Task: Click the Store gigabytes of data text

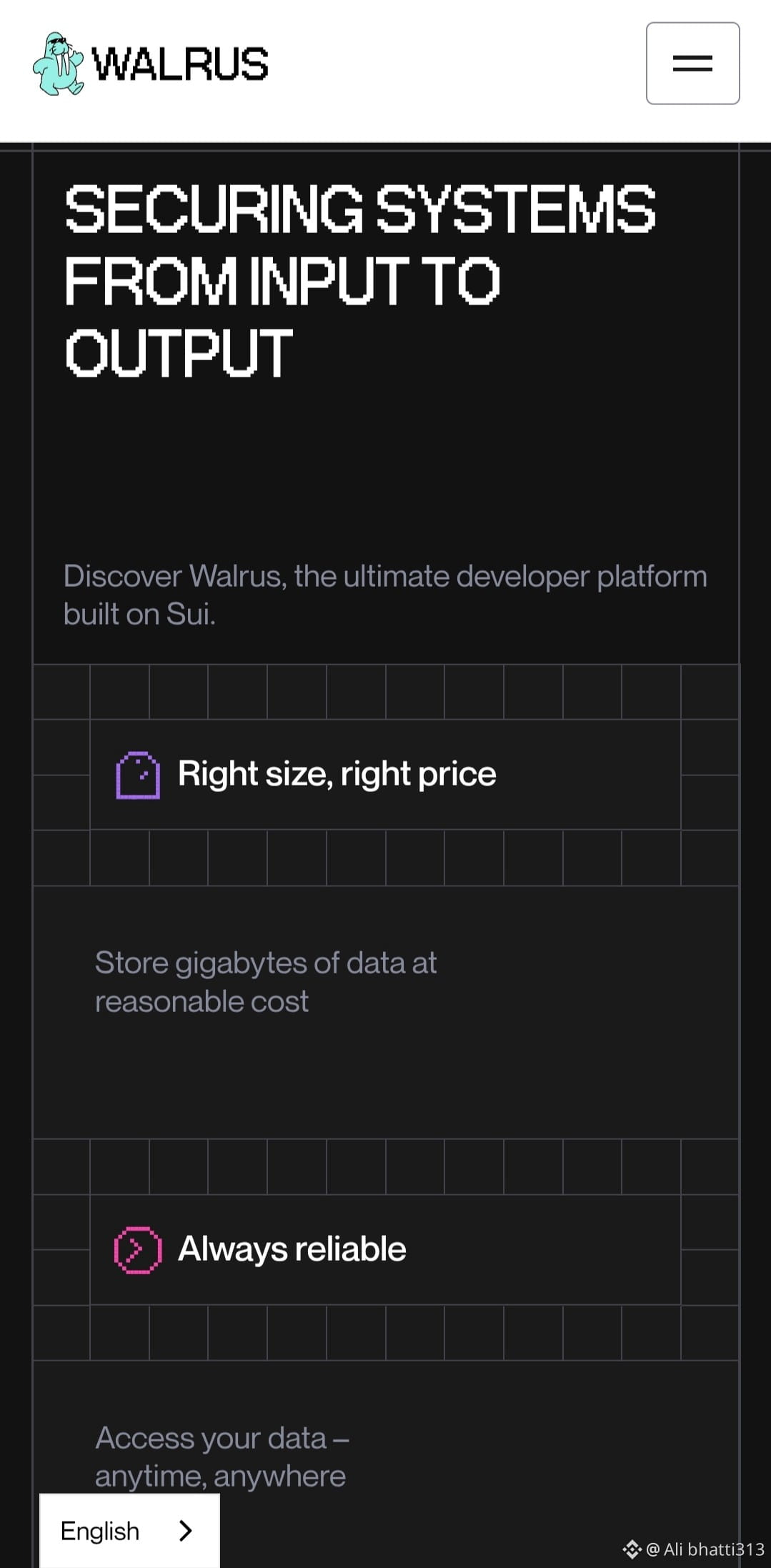Action: click(266, 963)
